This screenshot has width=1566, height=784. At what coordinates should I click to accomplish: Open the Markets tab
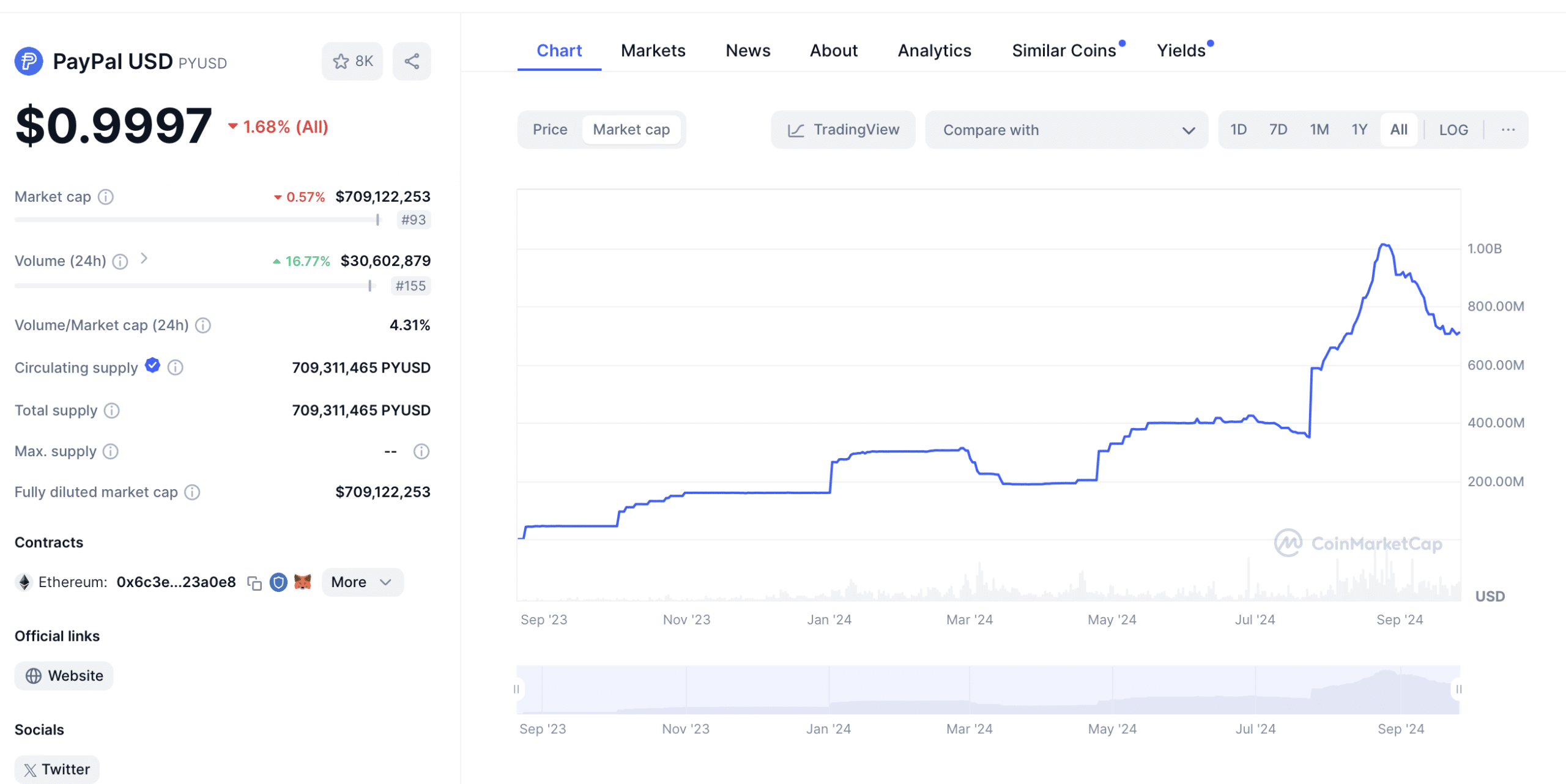click(653, 50)
